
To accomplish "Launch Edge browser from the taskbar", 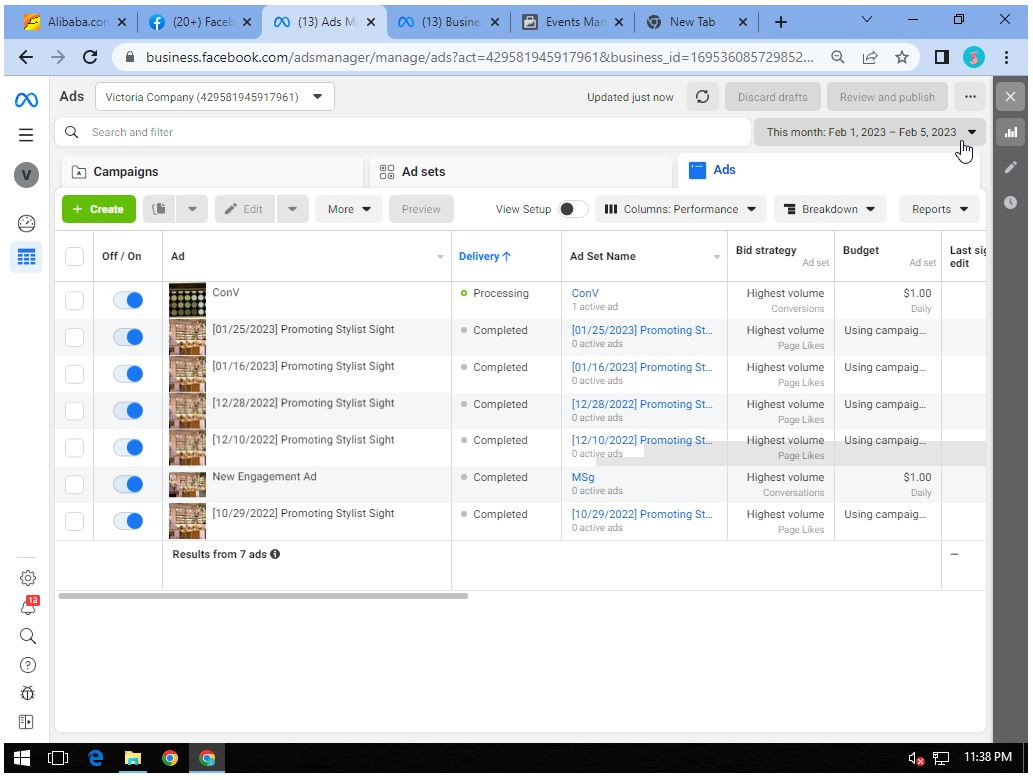I will (x=96, y=758).
